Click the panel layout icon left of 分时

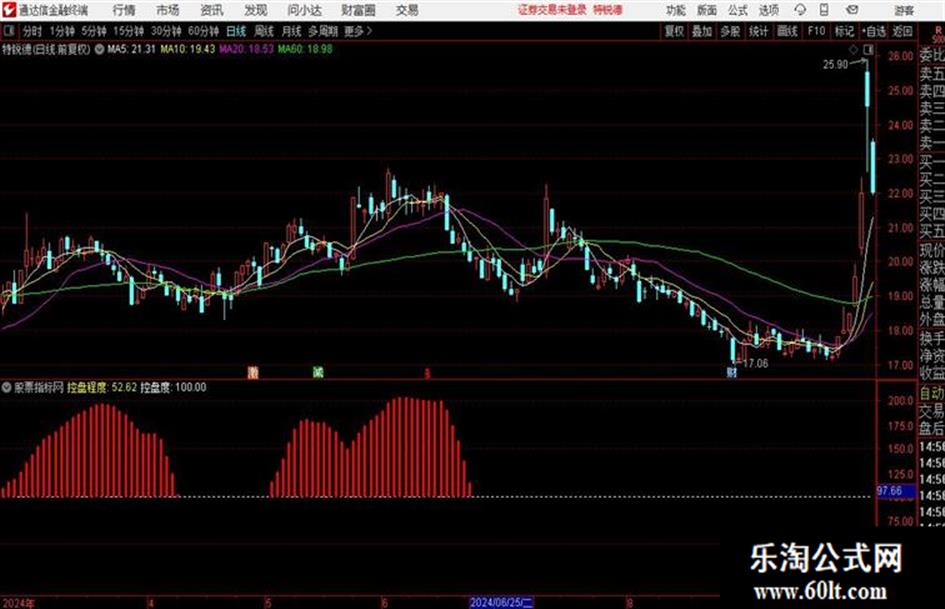[8, 31]
